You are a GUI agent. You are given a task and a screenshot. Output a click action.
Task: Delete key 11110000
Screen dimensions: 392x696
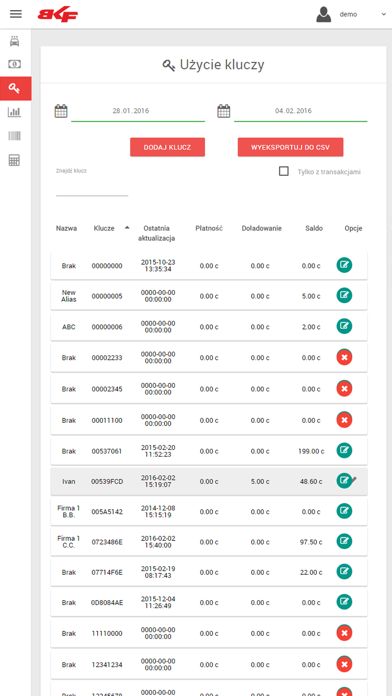pos(344,633)
